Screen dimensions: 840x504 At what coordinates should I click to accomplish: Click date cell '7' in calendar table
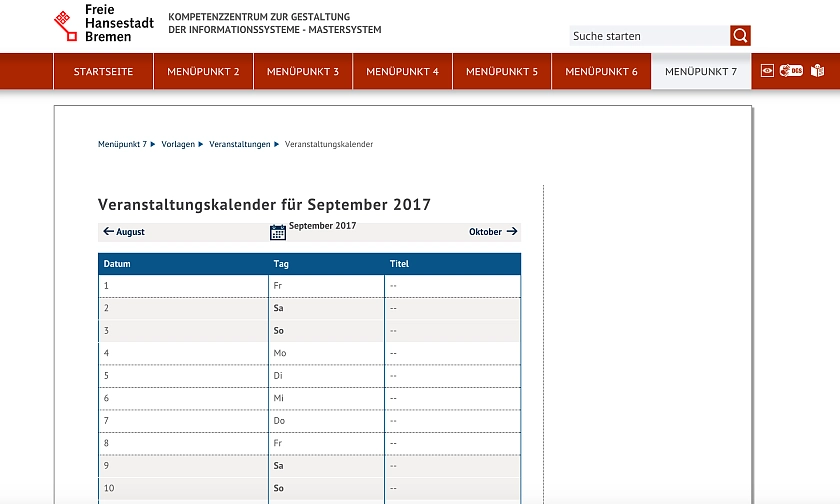click(183, 420)
